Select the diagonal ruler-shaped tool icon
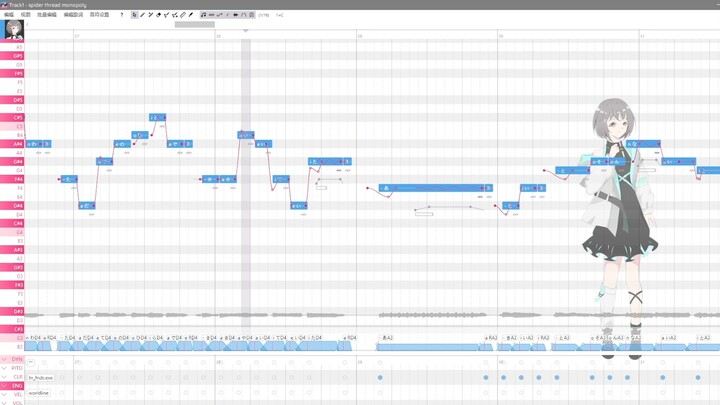The image size is (720, 405). point(183,15)
